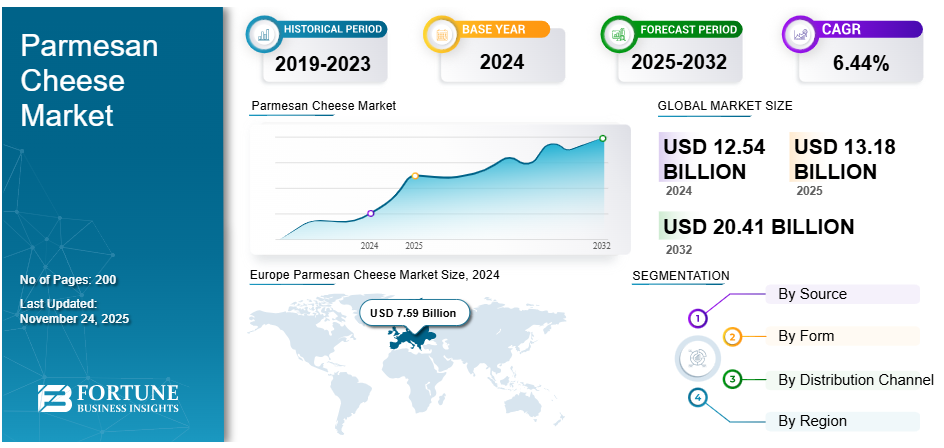The width and height of the screenshot is (944, 448).
Task: Select the By Form segmentation label
Action: pos(806,336)
